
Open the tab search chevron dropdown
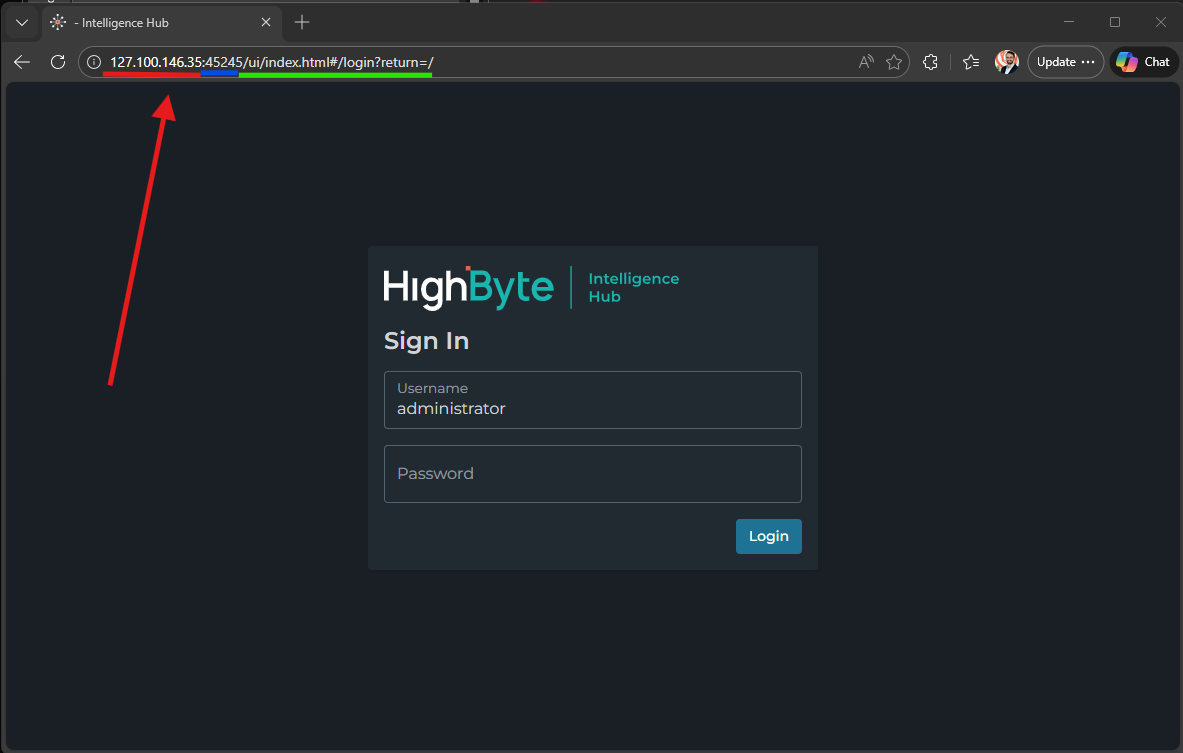22,22
